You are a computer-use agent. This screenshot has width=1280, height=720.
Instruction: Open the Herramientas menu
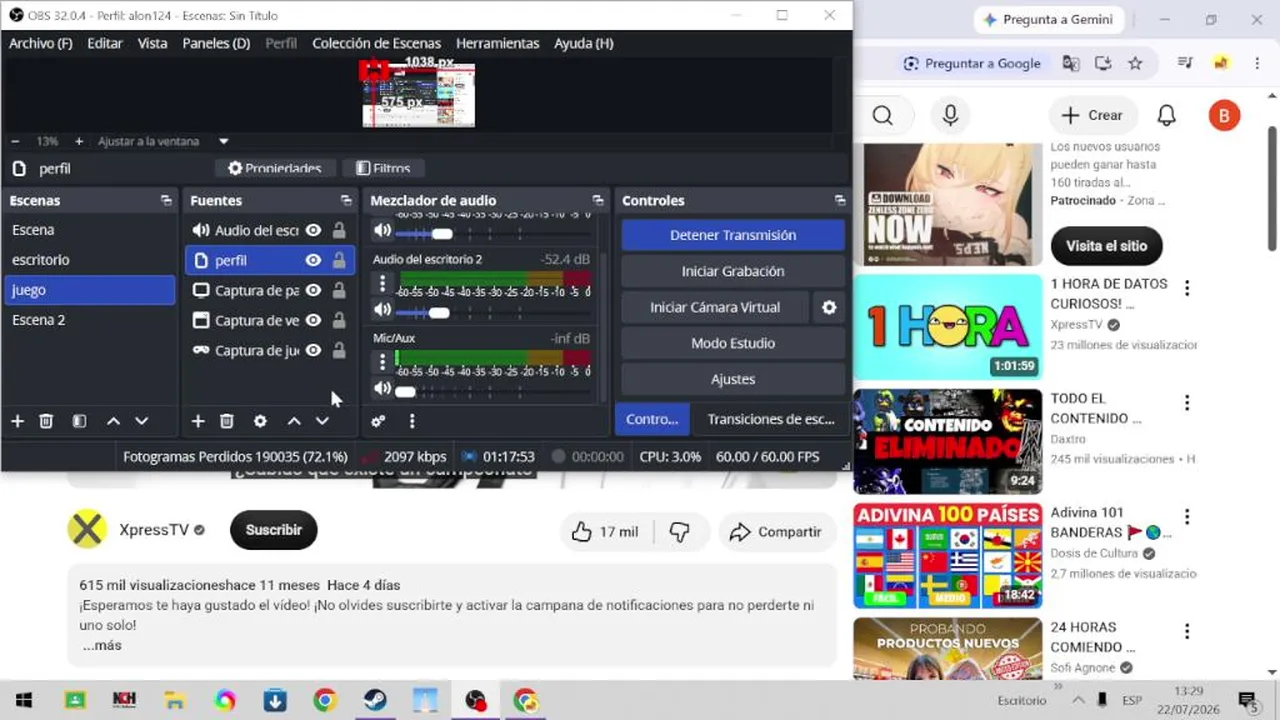pyautogui.click(x=498, y=43)
